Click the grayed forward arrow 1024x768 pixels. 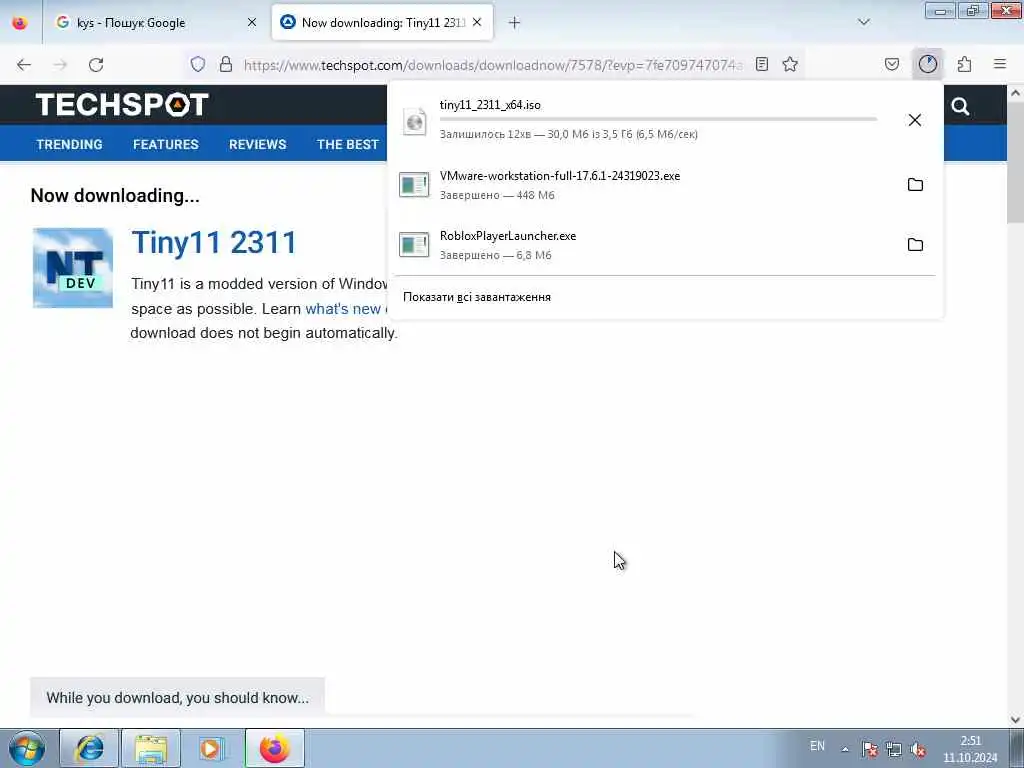point(60,65)
